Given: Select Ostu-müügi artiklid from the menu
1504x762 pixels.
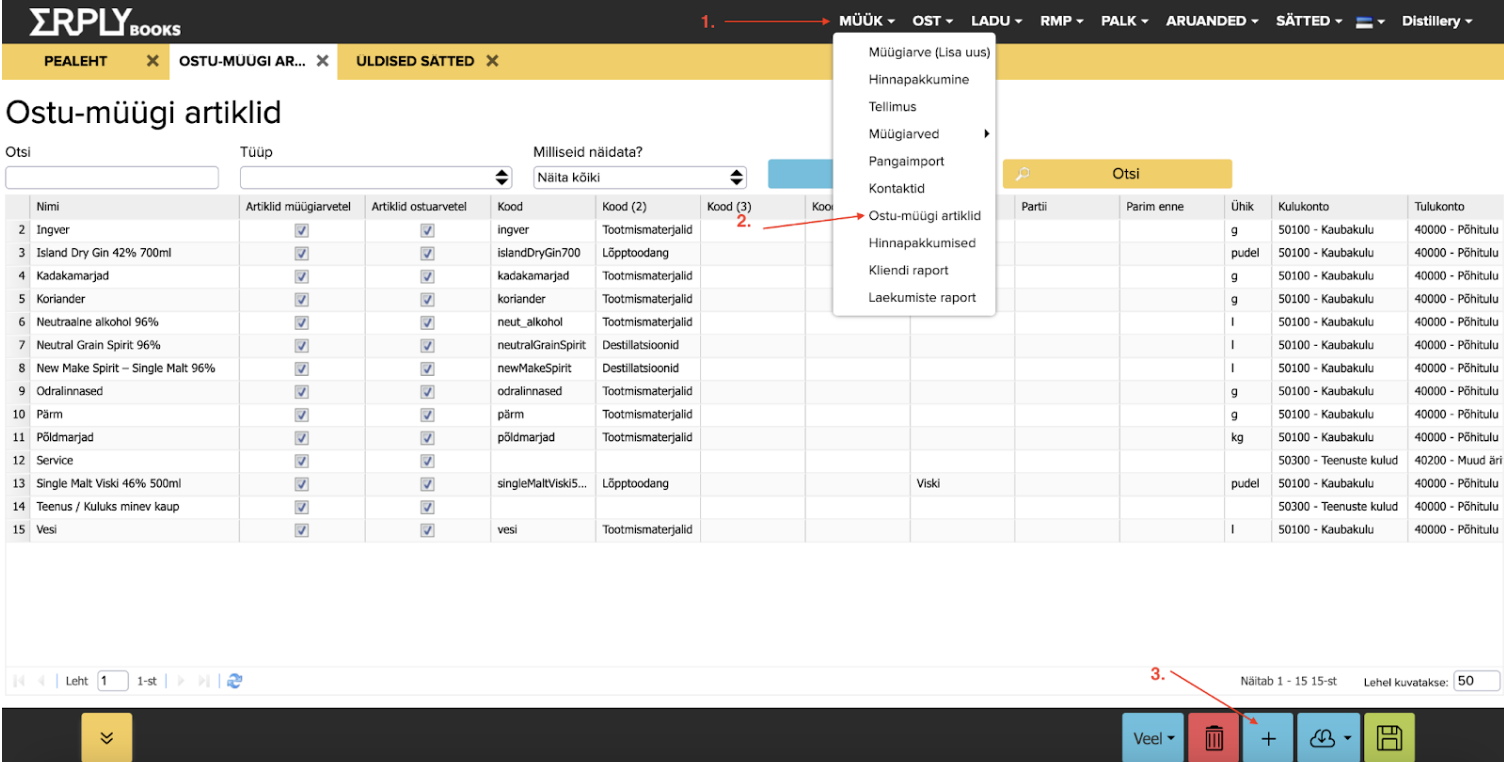Looking at the screenshot, I should (924, 216).
